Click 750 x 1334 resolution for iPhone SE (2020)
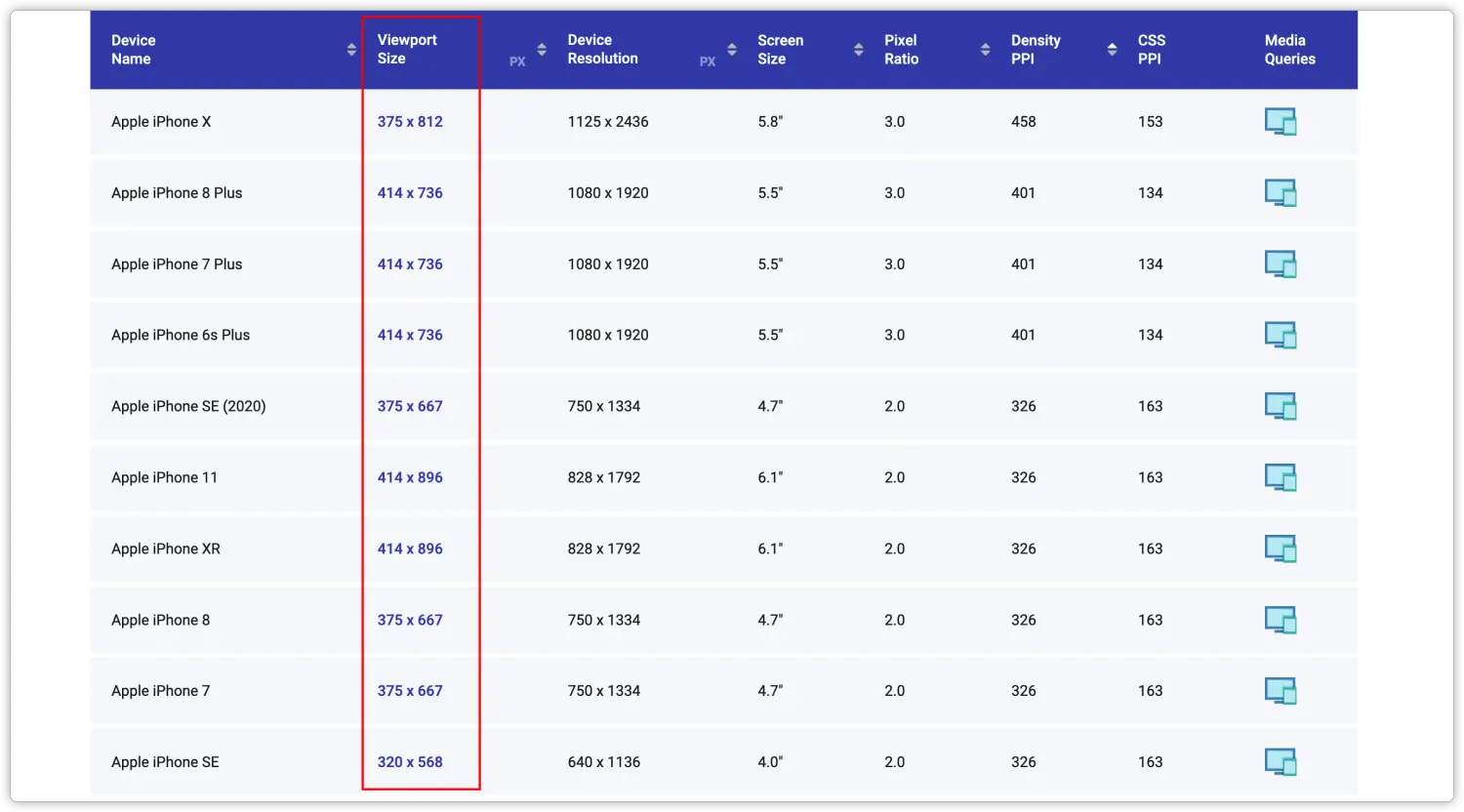The width and height of the screenshot is (1464, 812). (x=604, y=406)
